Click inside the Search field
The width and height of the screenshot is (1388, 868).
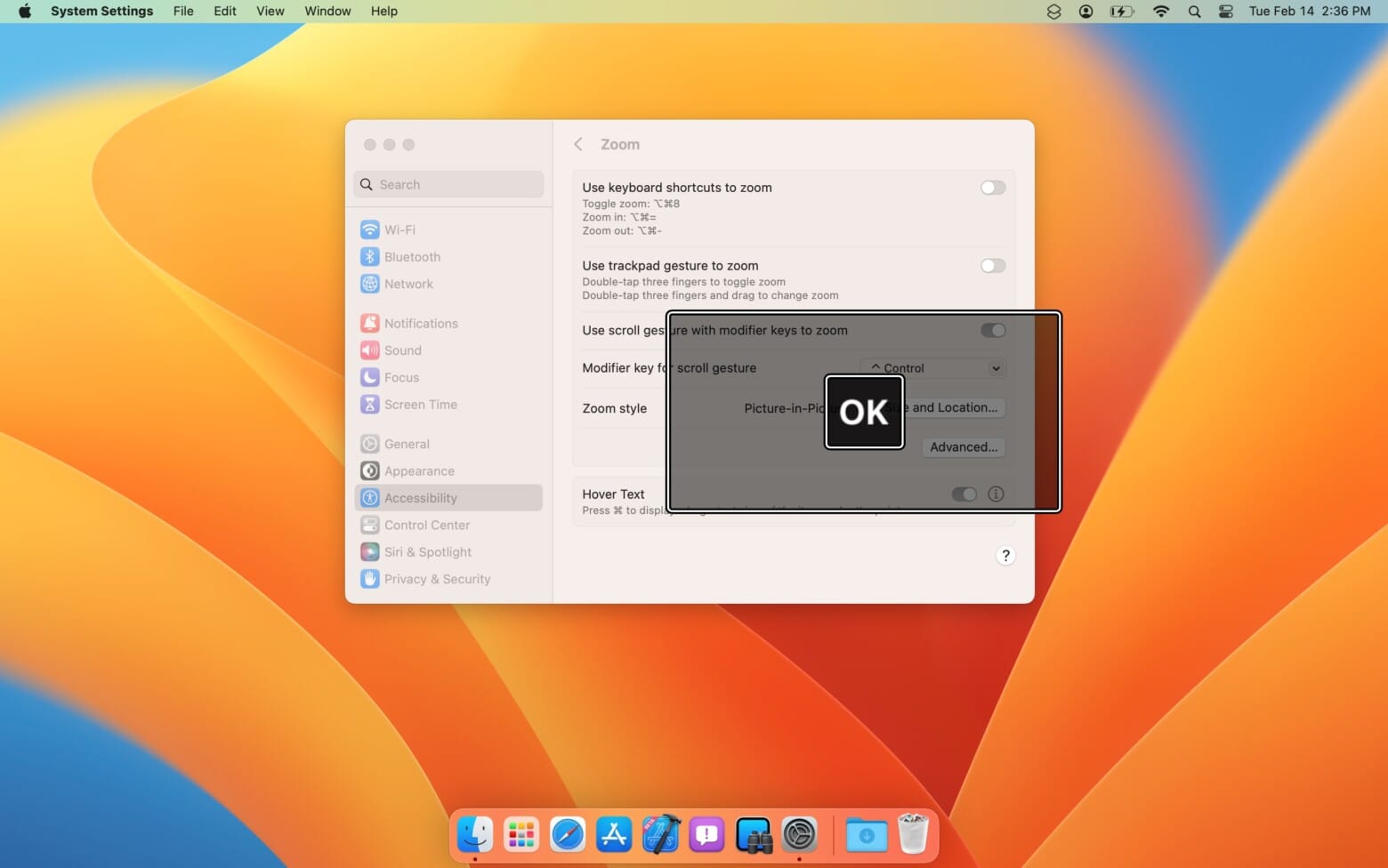click(448, 184)
